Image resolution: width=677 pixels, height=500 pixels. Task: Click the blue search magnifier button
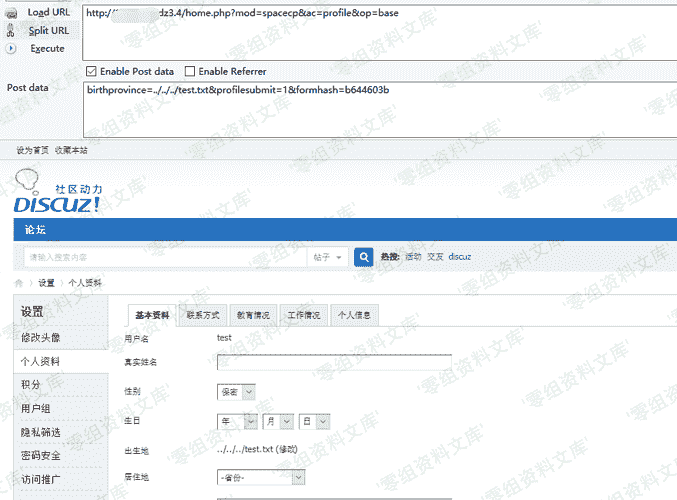[365, 257]
